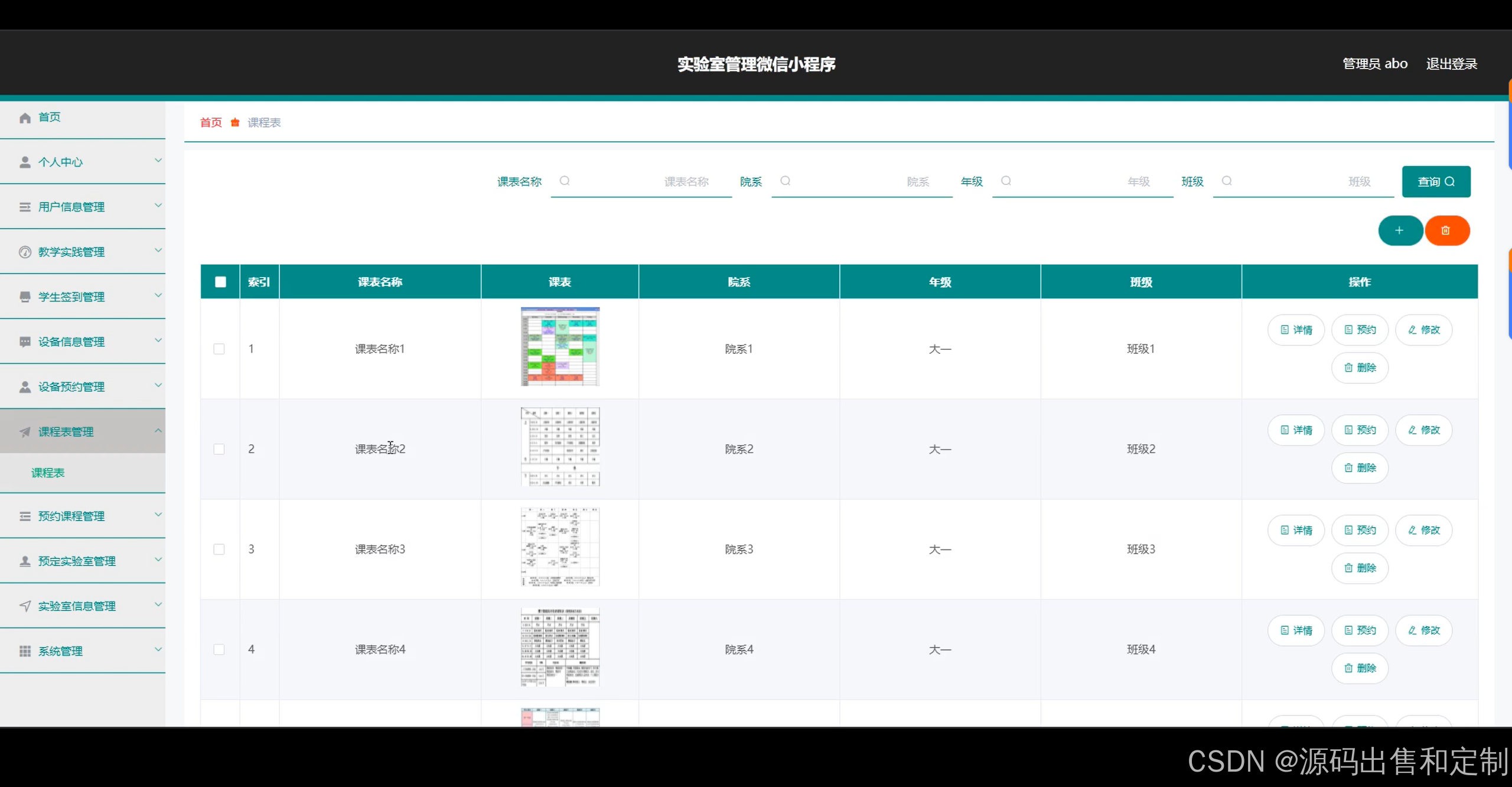Viewport: 1512px width, 787px height.
Task: Toggle the select-all checkbox in table header
Action: [x=220, y=282]
